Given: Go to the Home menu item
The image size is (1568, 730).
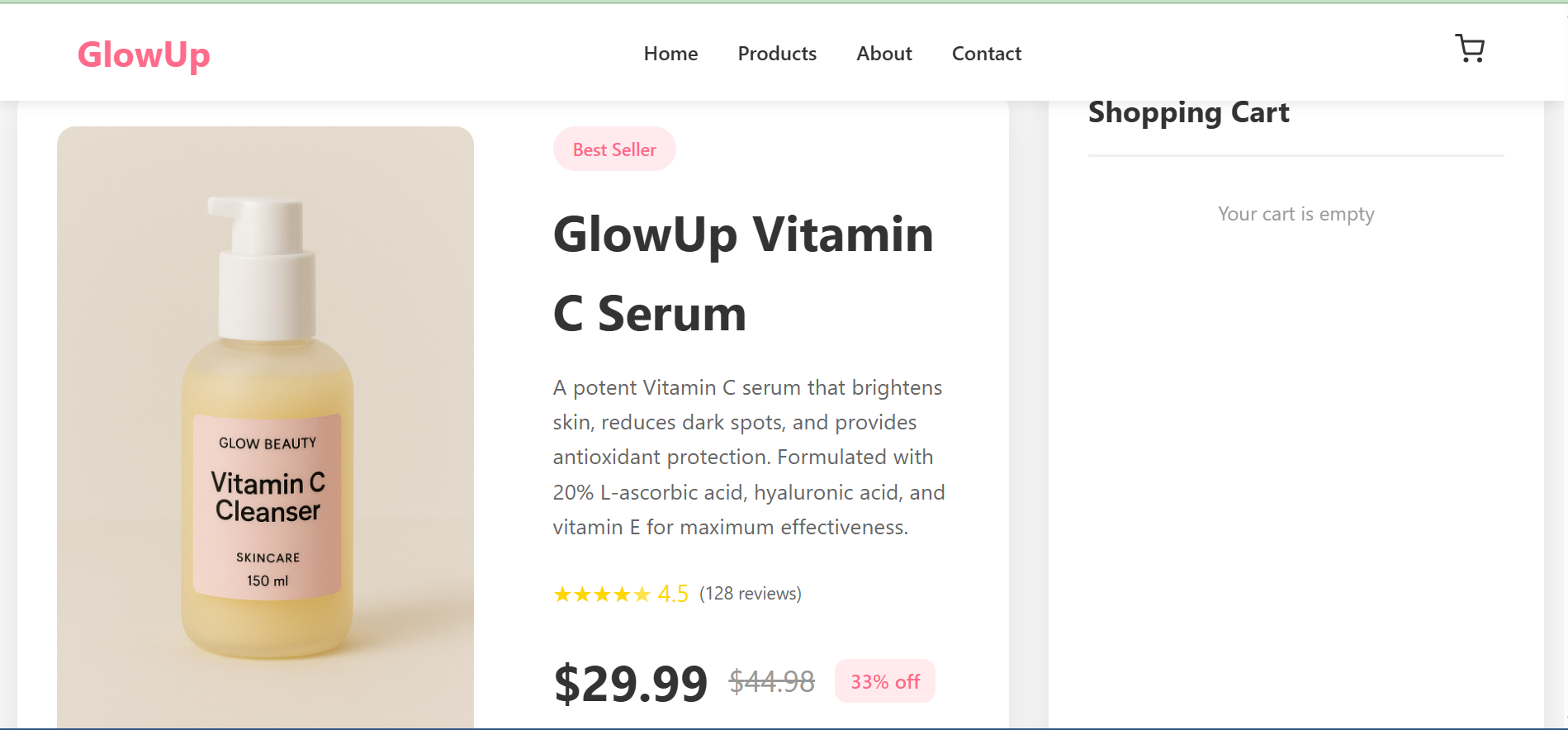Looking at the screenshot, I should (x=670, y=54).
